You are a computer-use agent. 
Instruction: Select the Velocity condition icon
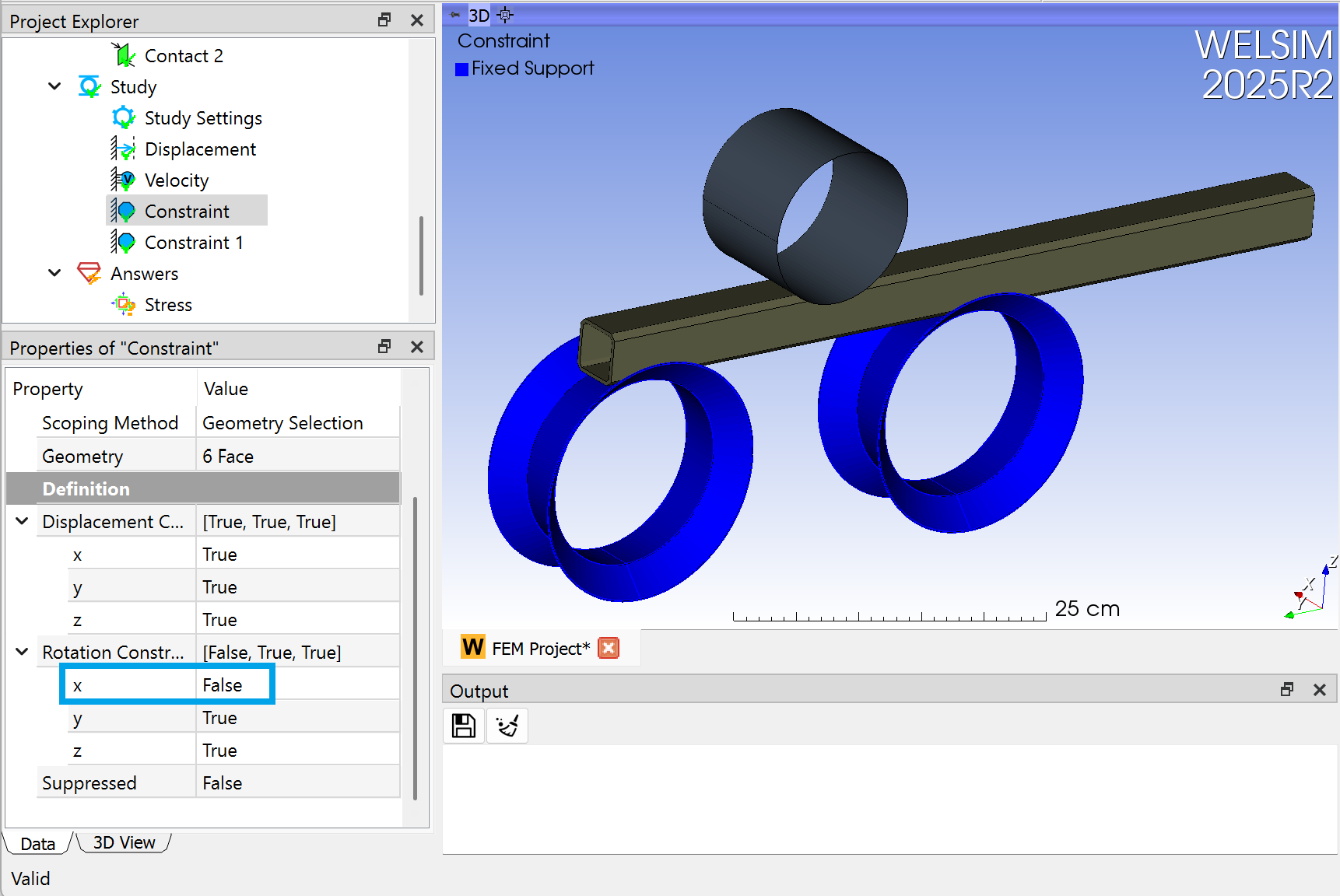125,180
